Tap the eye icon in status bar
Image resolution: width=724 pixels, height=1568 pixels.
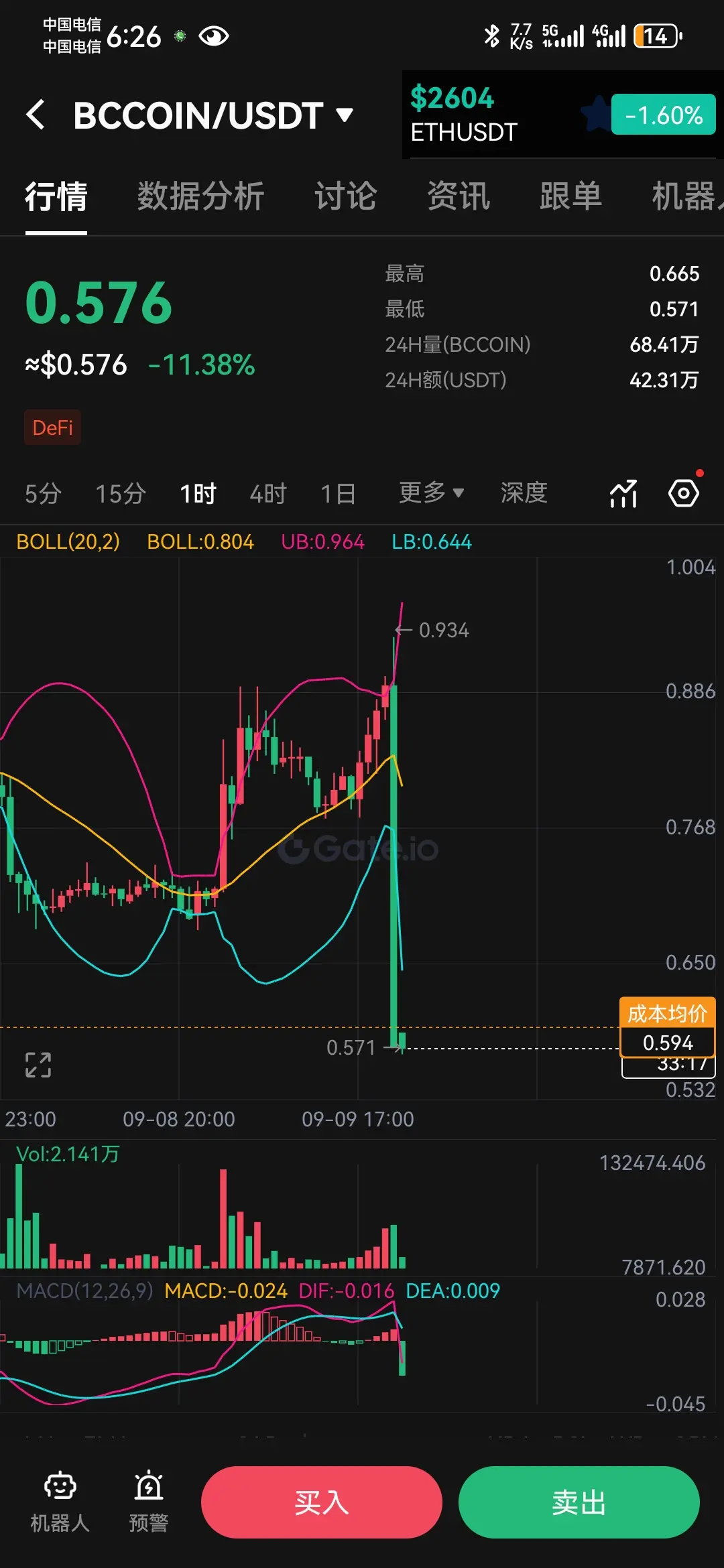point(214,36)
